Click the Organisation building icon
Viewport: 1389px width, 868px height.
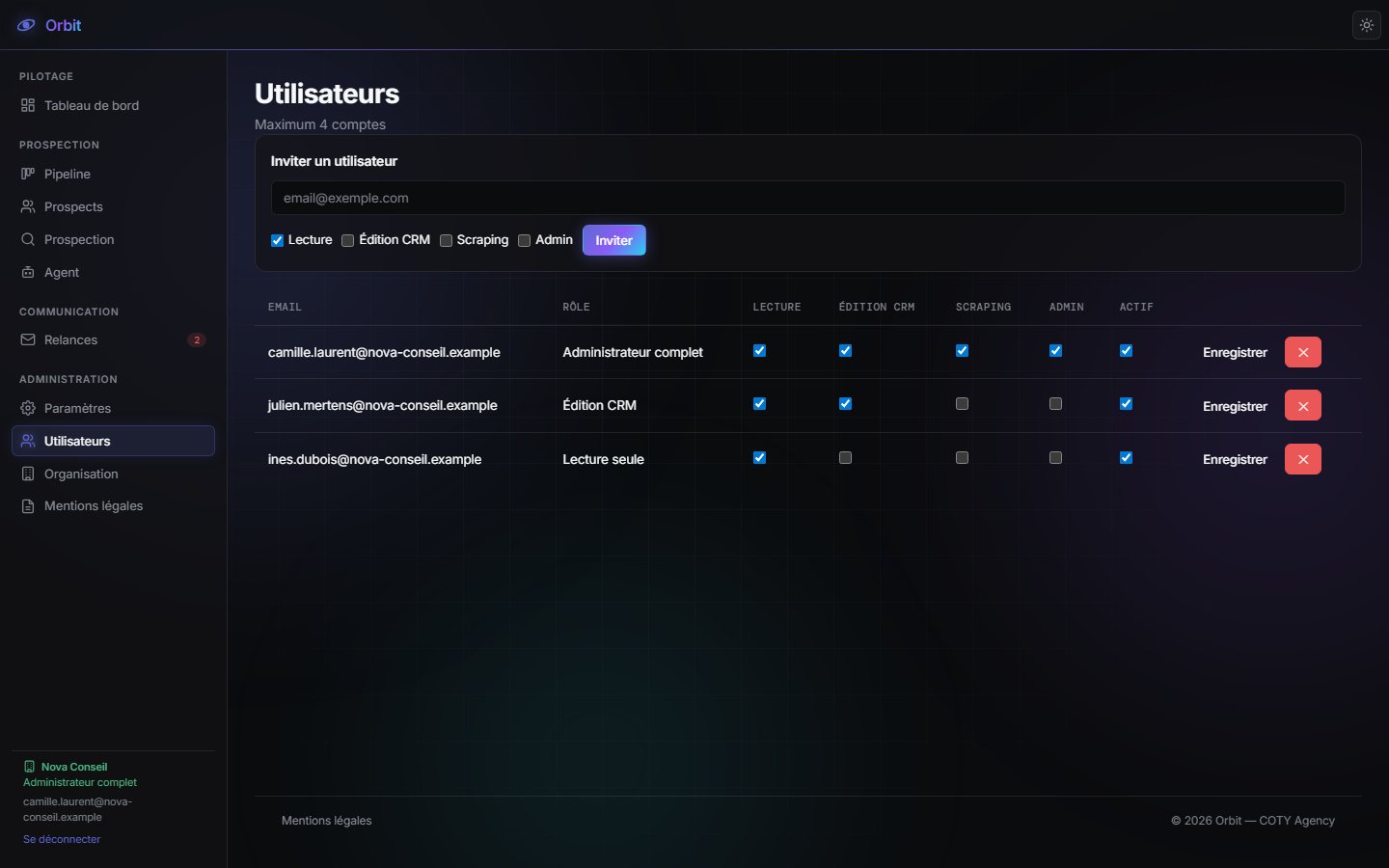click(x=28, y=474)
